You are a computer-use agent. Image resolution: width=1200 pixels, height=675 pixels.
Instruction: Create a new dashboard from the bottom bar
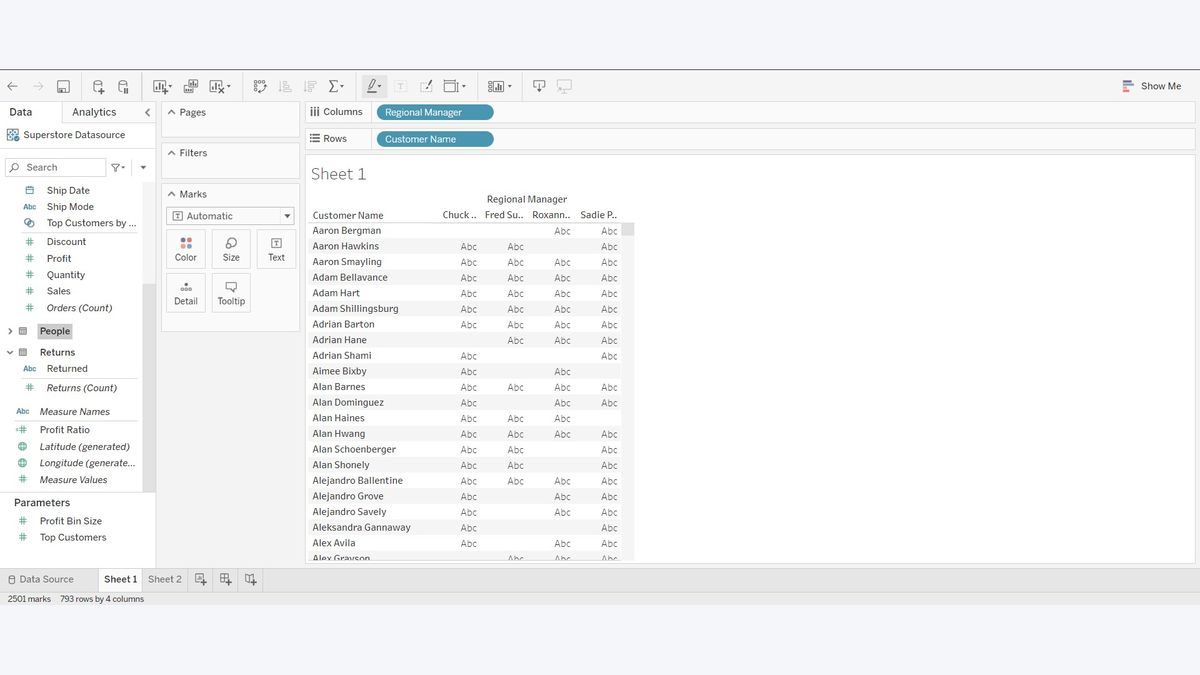pyautogui.click(x=225, y=579)
